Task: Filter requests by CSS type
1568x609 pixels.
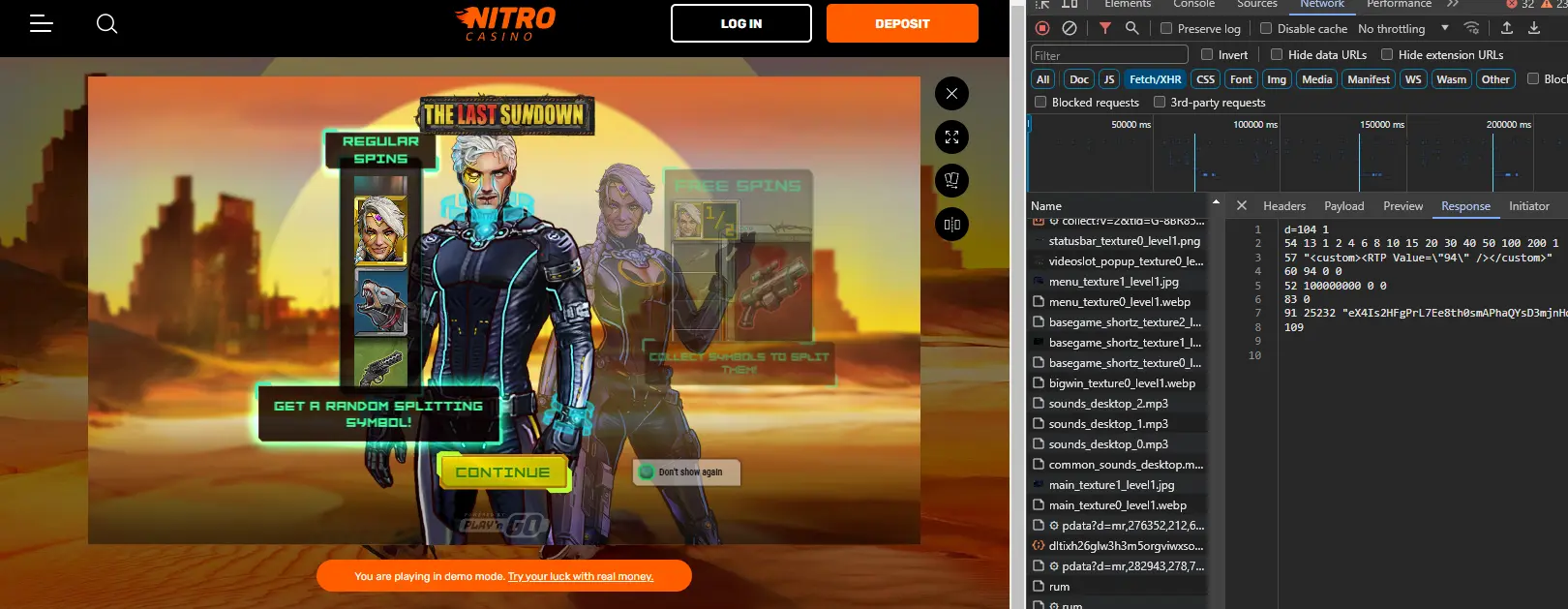Action: pyautogui.click(x=1206, y=79)
